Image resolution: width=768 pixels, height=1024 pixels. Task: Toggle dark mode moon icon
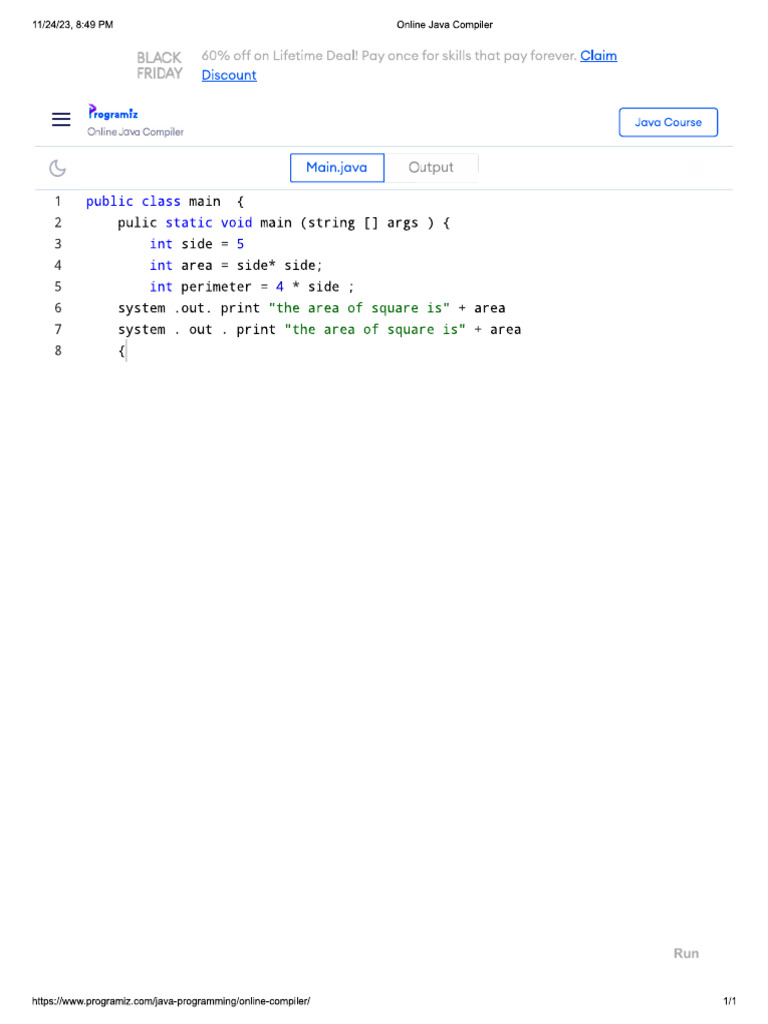(x=57, y=168)
